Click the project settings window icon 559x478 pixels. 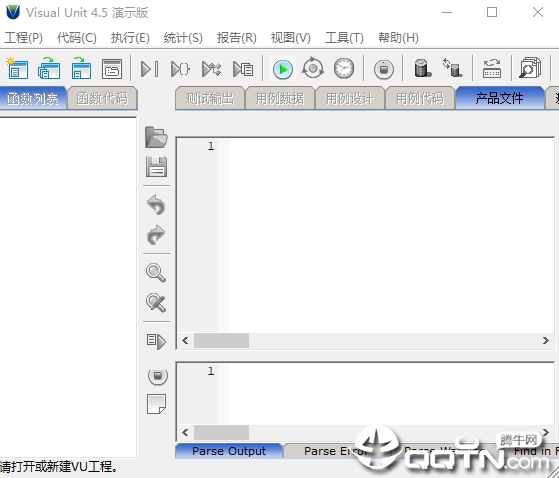(112, 68)
